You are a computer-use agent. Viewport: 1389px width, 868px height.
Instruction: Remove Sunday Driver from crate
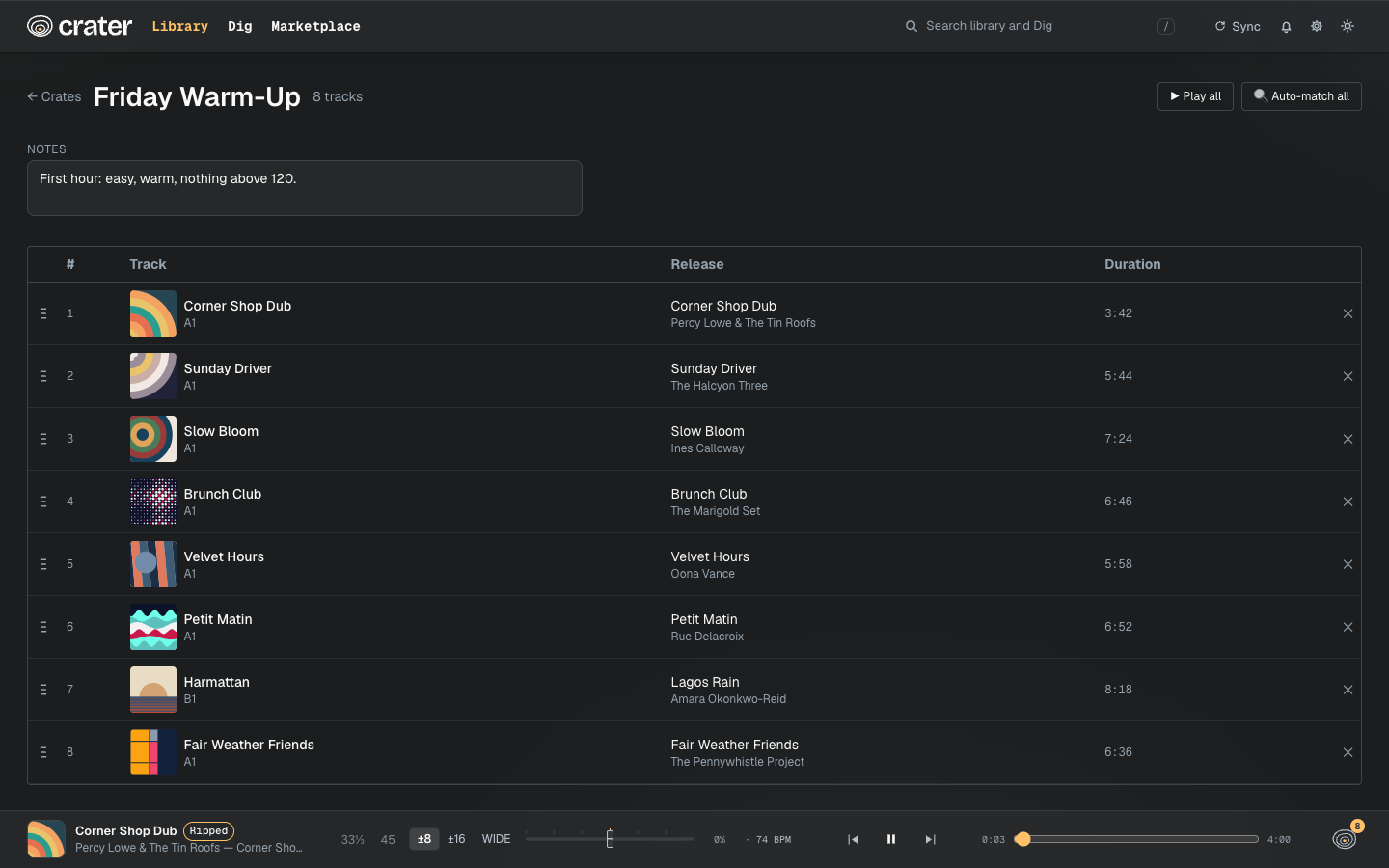[x=1348, y=376]
